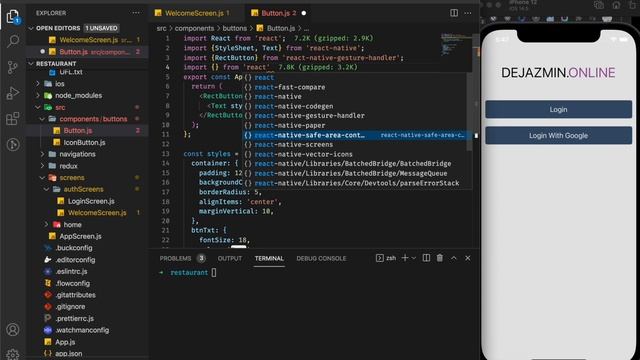Screen dimensions: 640x360
Task: Collapse the Open Editors section
Action: [31, 28]
